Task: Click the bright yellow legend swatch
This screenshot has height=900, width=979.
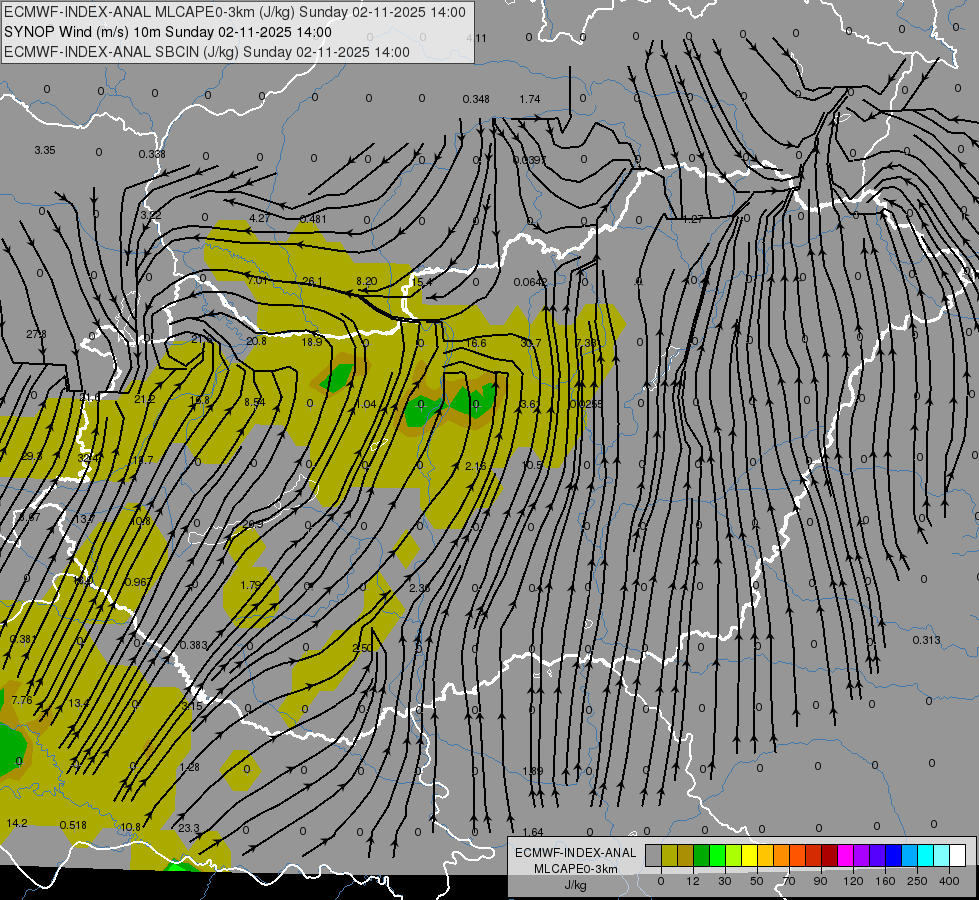Action: [749, 855]
